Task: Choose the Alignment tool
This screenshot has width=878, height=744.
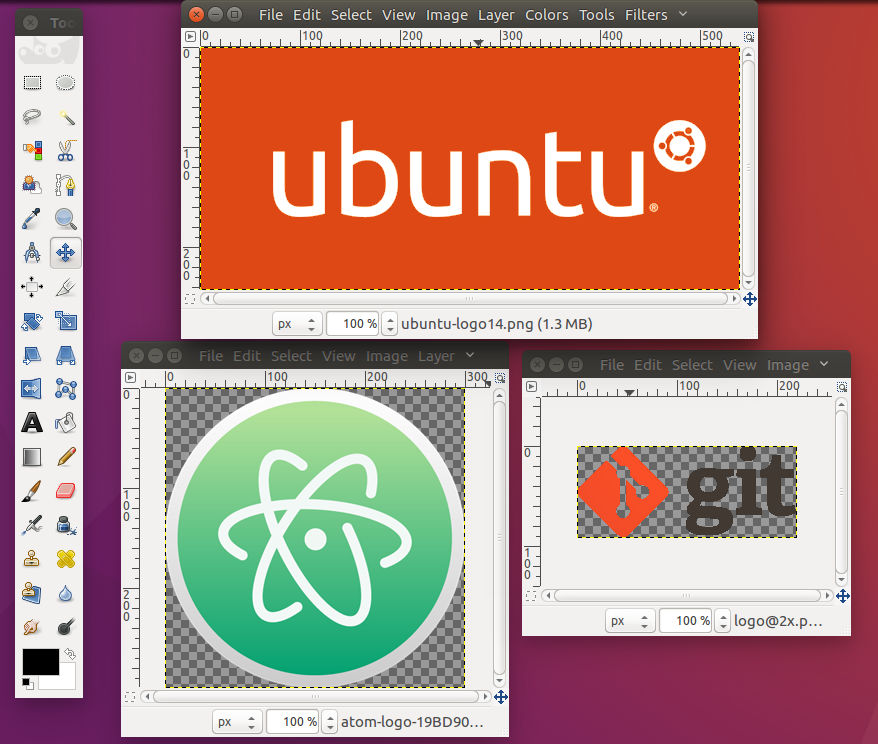Action: coord(32,287)
